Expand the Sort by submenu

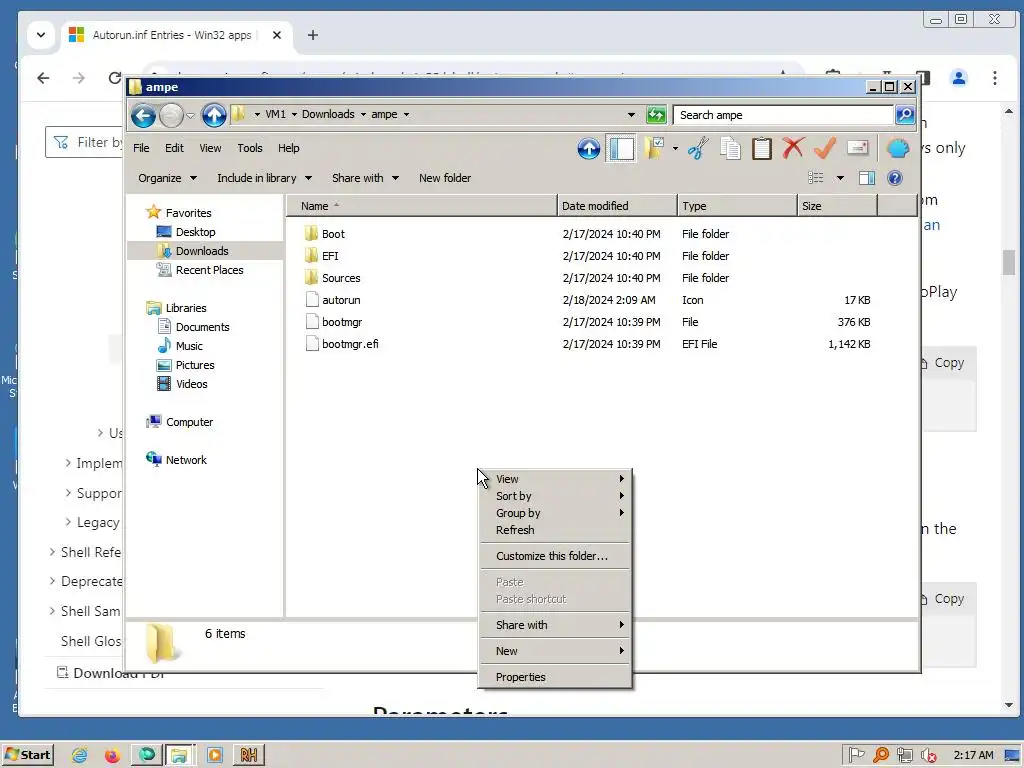coord(555,496)
